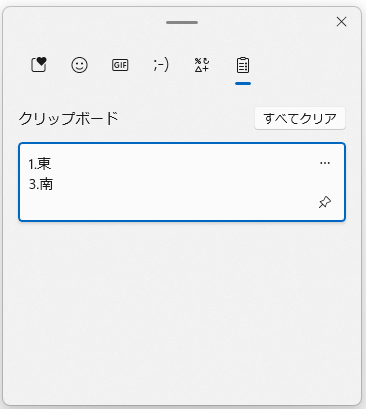366x409 pixels.
Task: Open the recently used (heart) tab
Action: [39, 65]
